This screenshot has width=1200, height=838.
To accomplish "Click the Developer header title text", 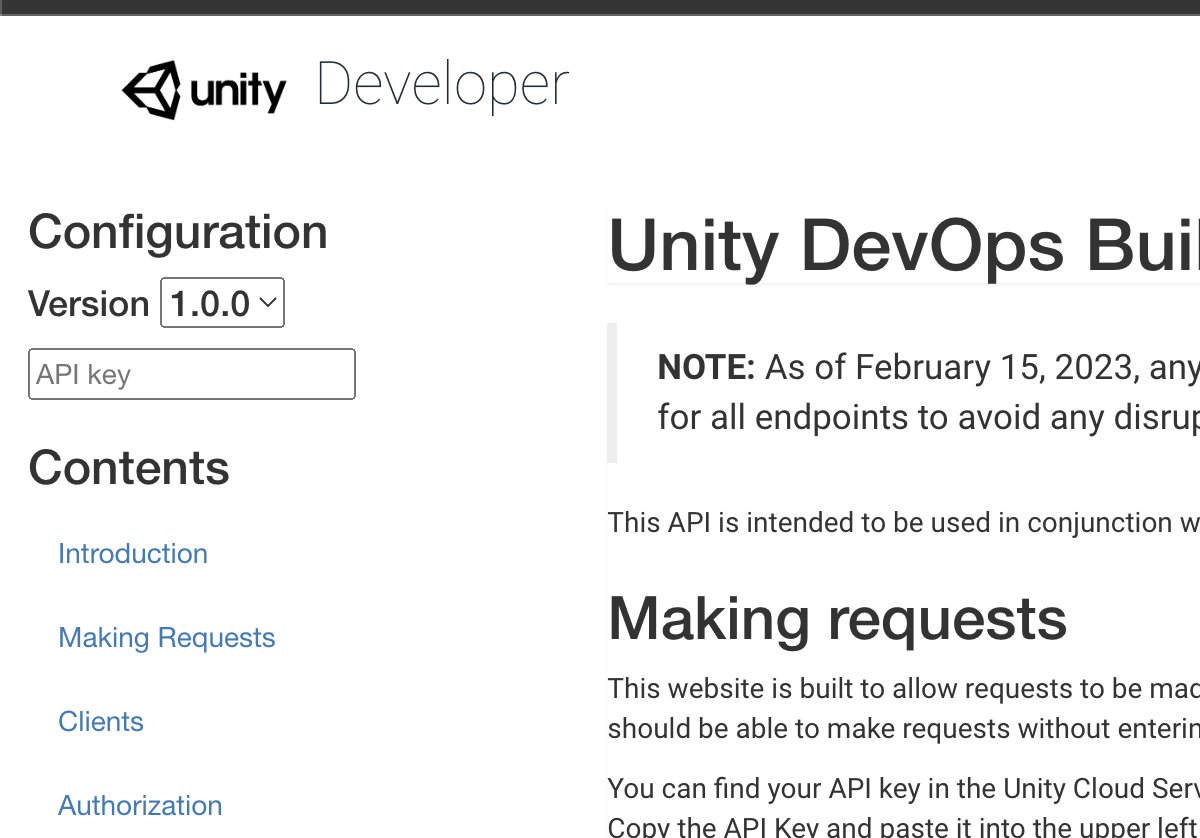I will [442, 86].
